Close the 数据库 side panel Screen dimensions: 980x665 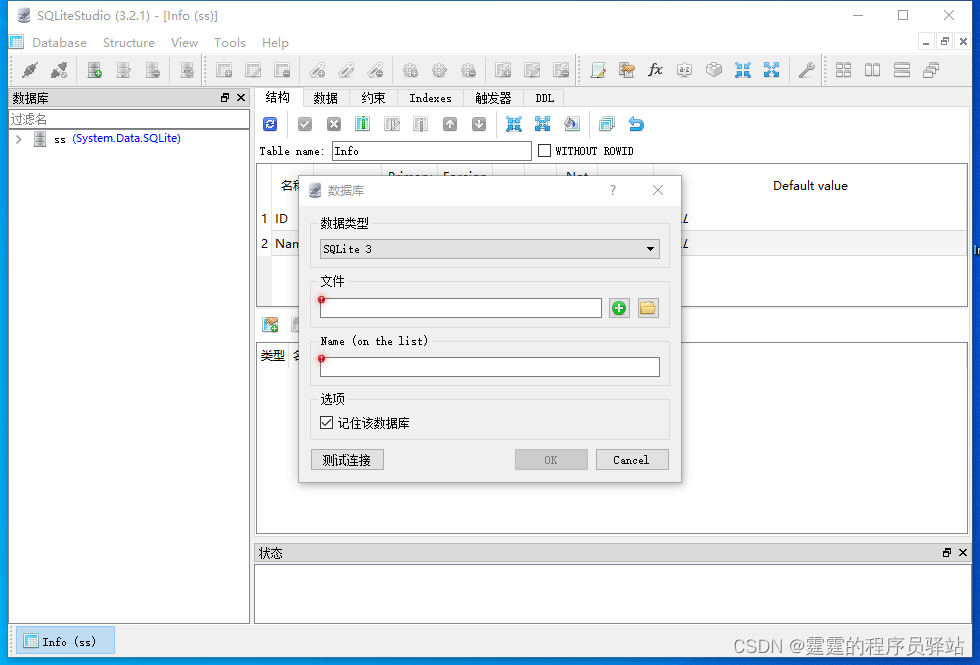click(x=241, y=98)
